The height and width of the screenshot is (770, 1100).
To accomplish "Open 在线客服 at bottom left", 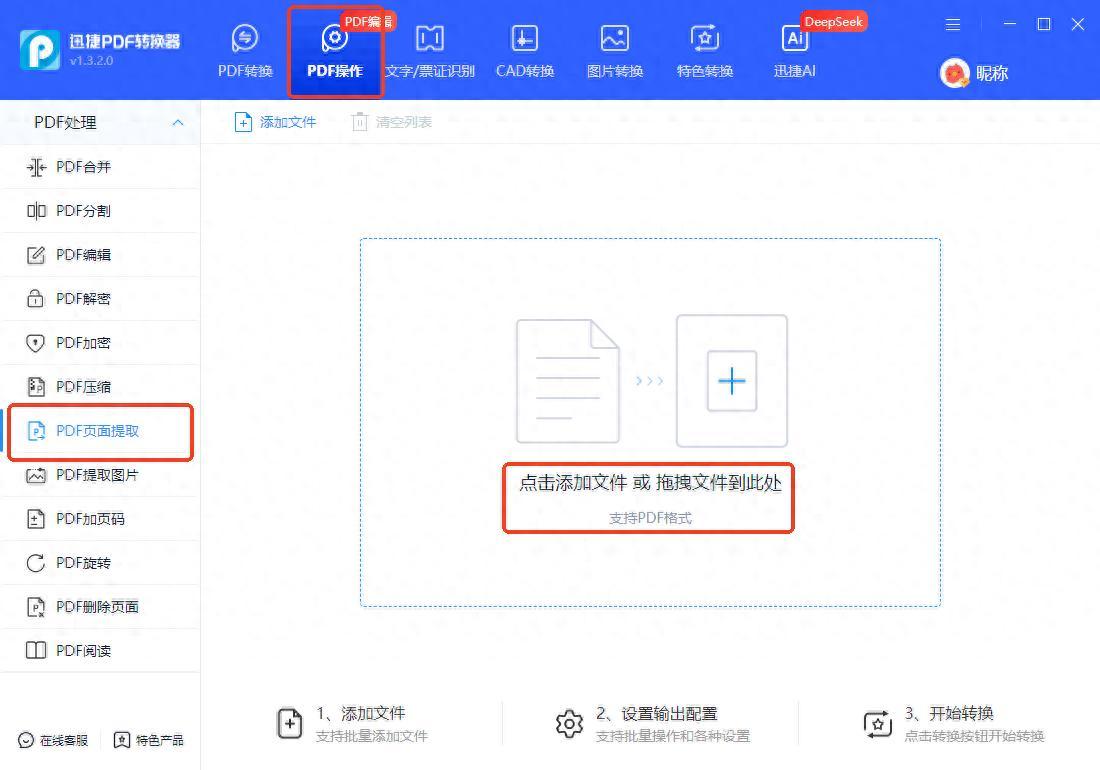I will click(54, 741).
